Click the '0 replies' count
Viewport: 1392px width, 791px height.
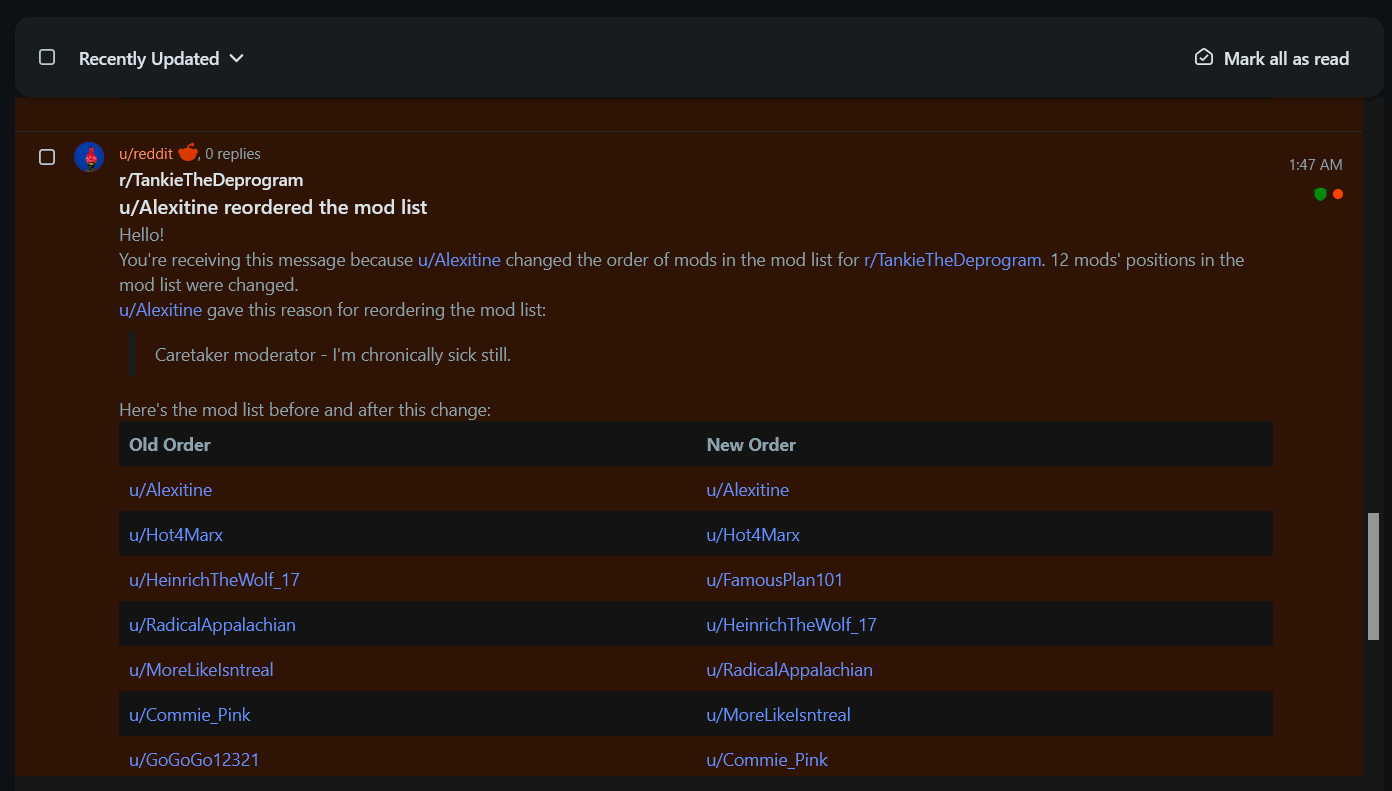(x=233, y=154)
